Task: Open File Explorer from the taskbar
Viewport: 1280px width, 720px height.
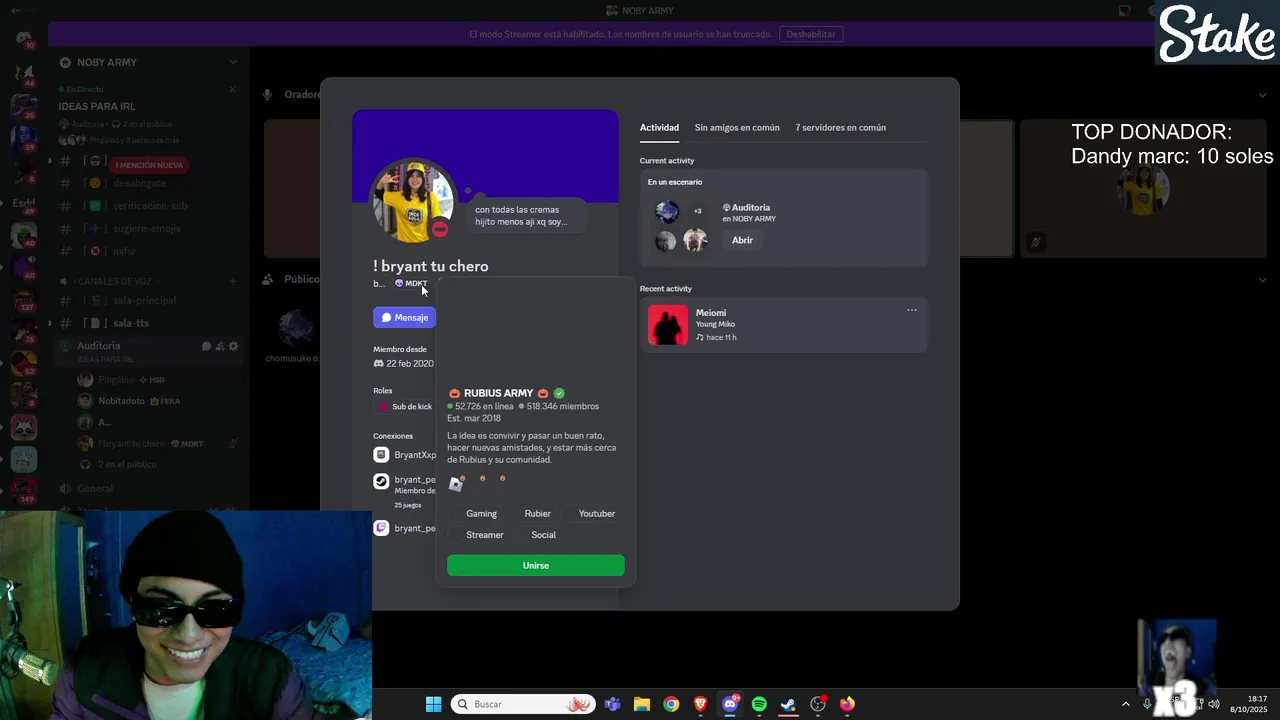Action: (641, 704)
